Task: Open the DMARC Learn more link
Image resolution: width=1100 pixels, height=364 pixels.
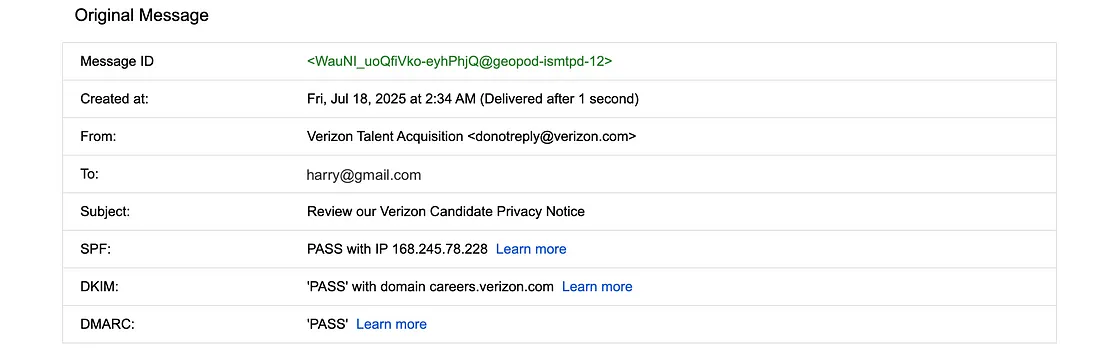Action: click(391, 324)
